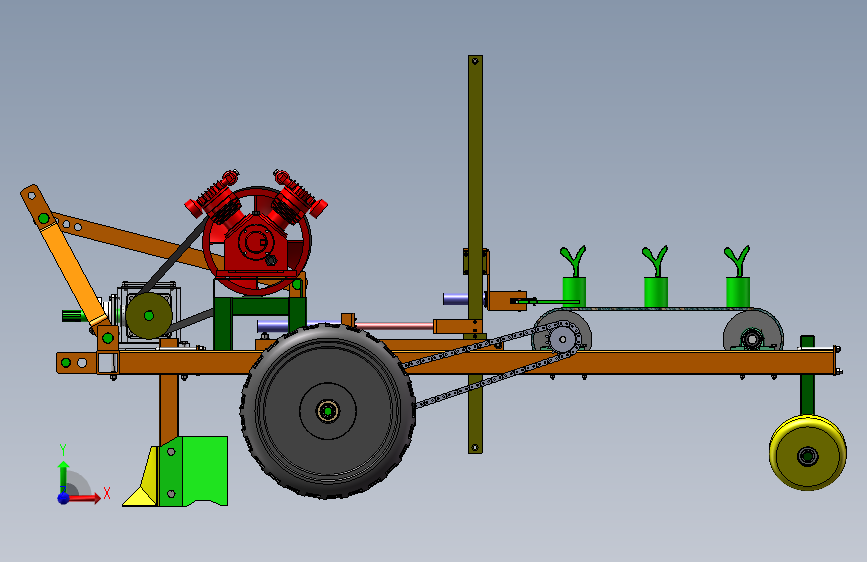Select the right gray conveyor pulley

[x=753, y=331]
